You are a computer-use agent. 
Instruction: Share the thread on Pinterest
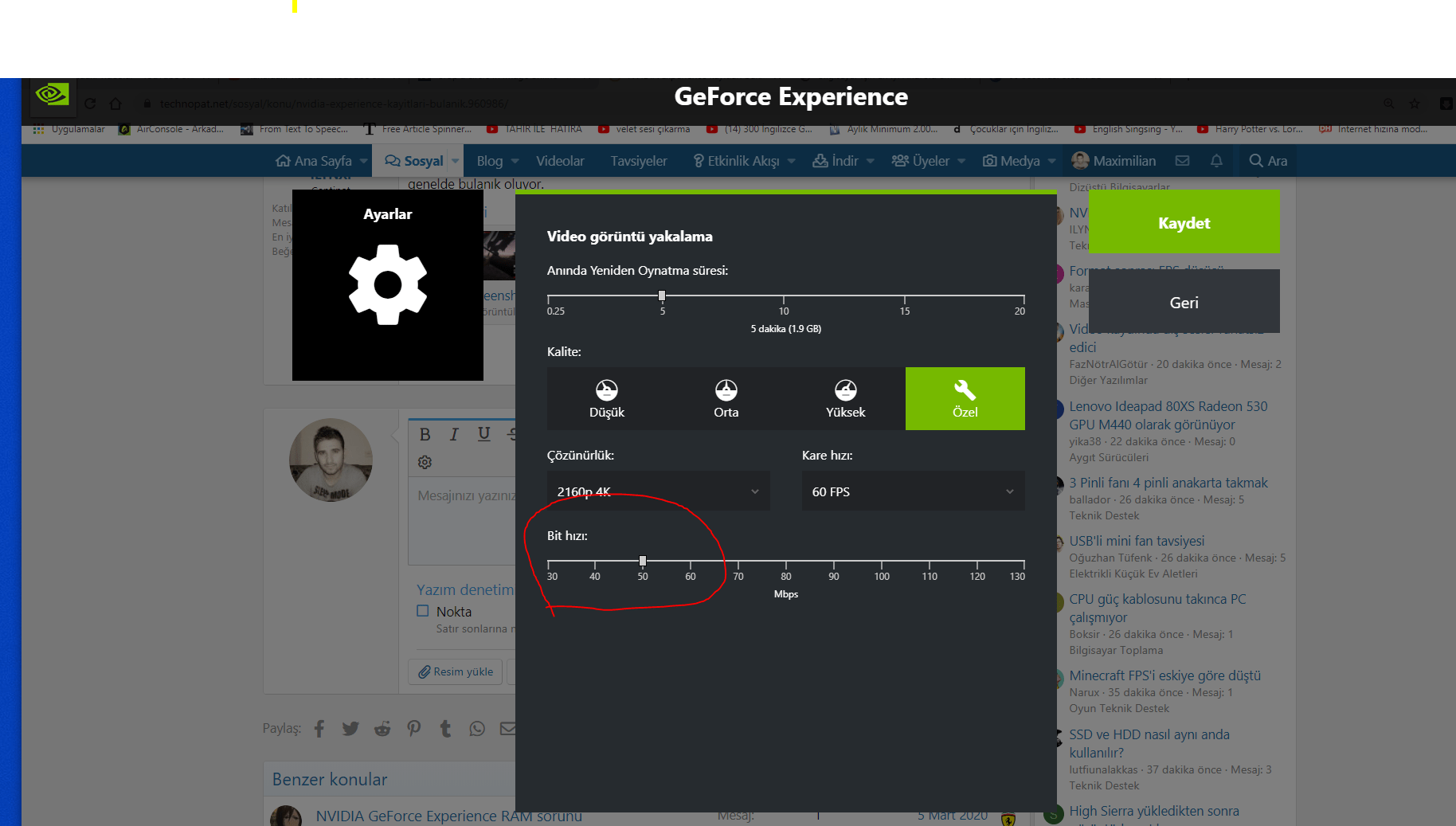414,729
